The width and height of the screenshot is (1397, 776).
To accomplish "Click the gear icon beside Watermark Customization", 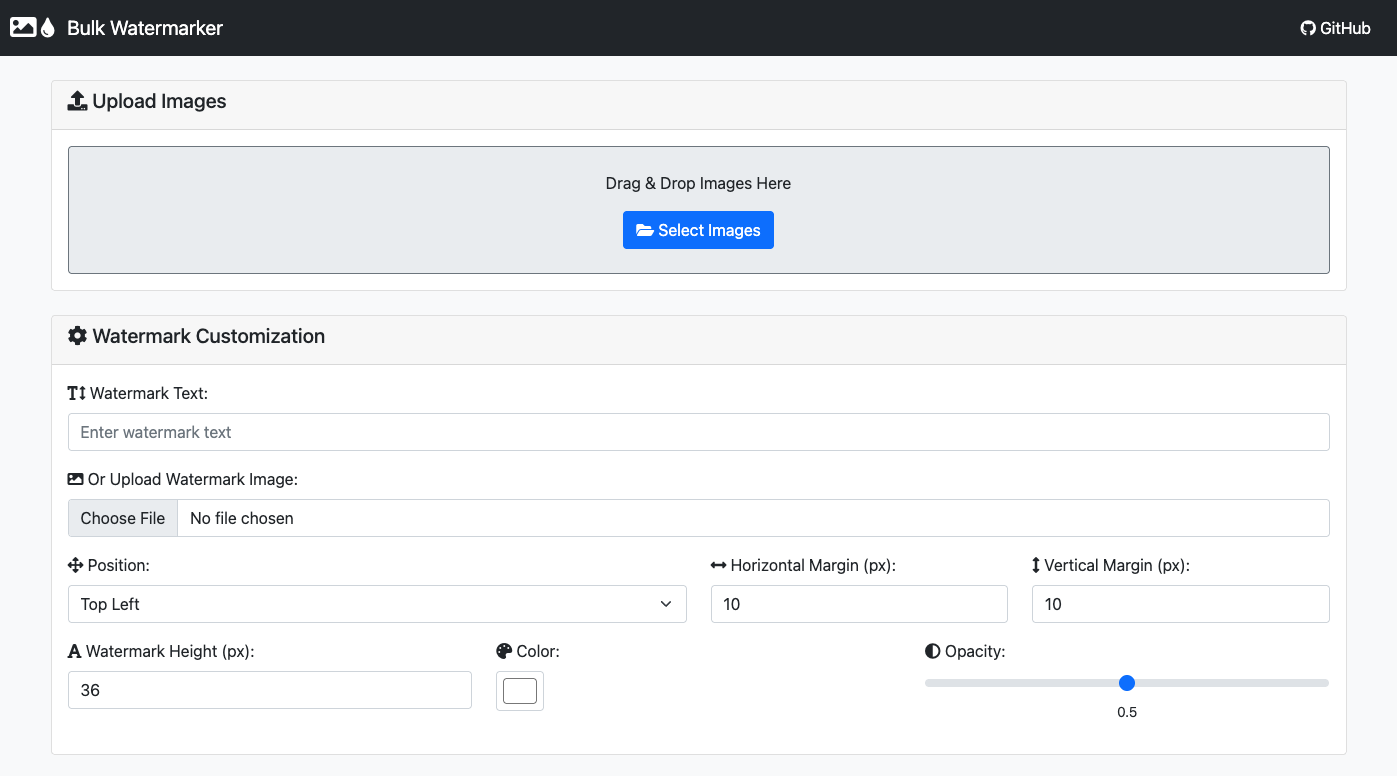I will point(77,336).
